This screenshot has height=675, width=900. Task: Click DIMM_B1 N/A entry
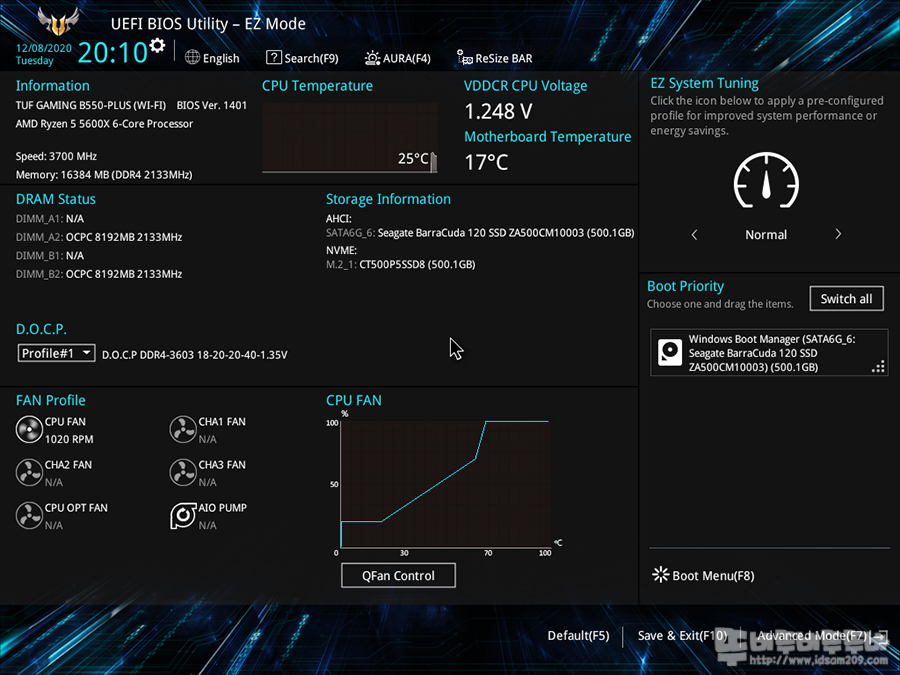point(50,255)
